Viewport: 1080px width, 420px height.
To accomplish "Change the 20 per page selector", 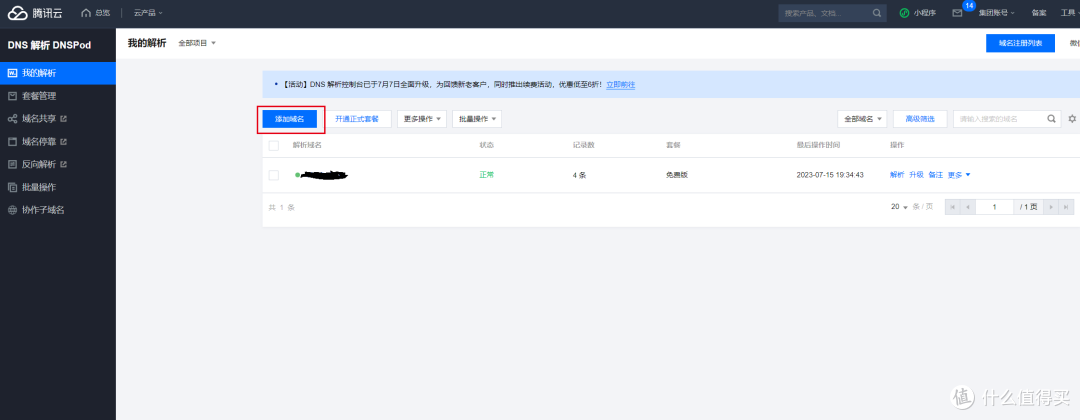I will (x=900, y=207).
